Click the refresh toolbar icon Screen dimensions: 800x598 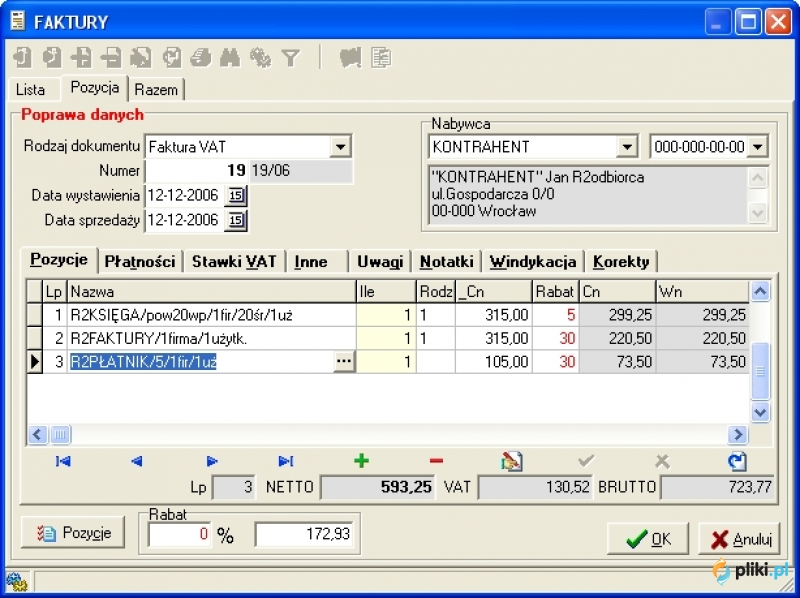[x=171, y=58]
